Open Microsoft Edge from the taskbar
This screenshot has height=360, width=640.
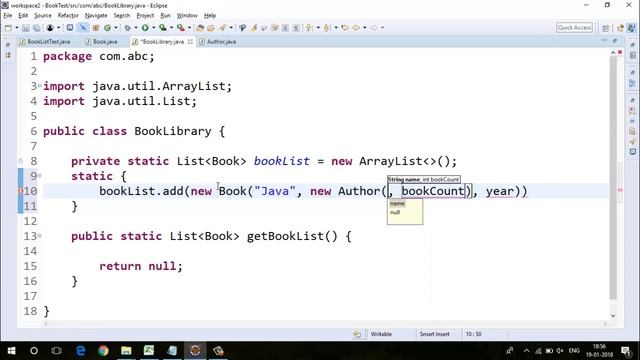coord(80,351)
